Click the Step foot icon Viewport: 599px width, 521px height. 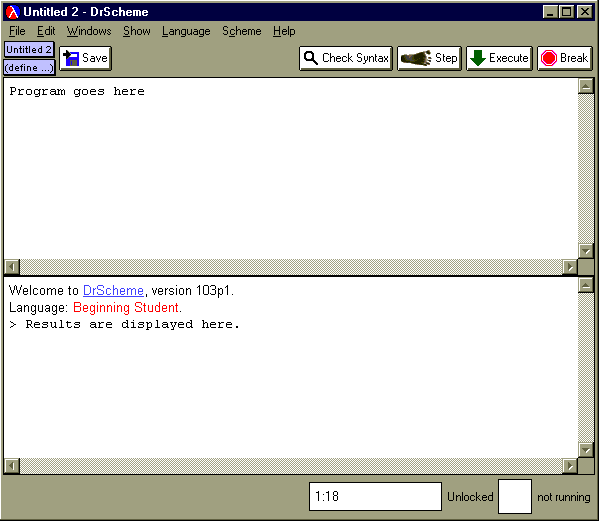416,58
